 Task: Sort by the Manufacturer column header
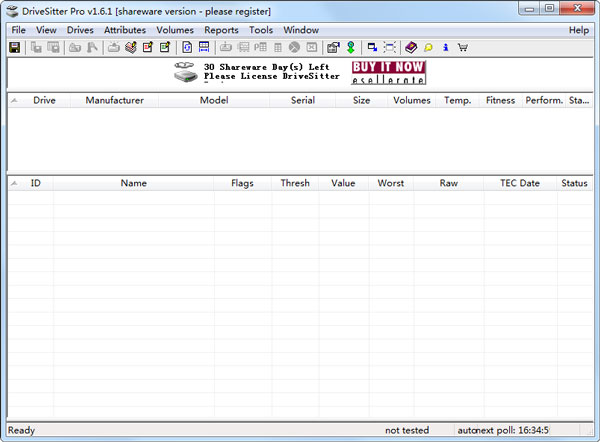[114, 100]
